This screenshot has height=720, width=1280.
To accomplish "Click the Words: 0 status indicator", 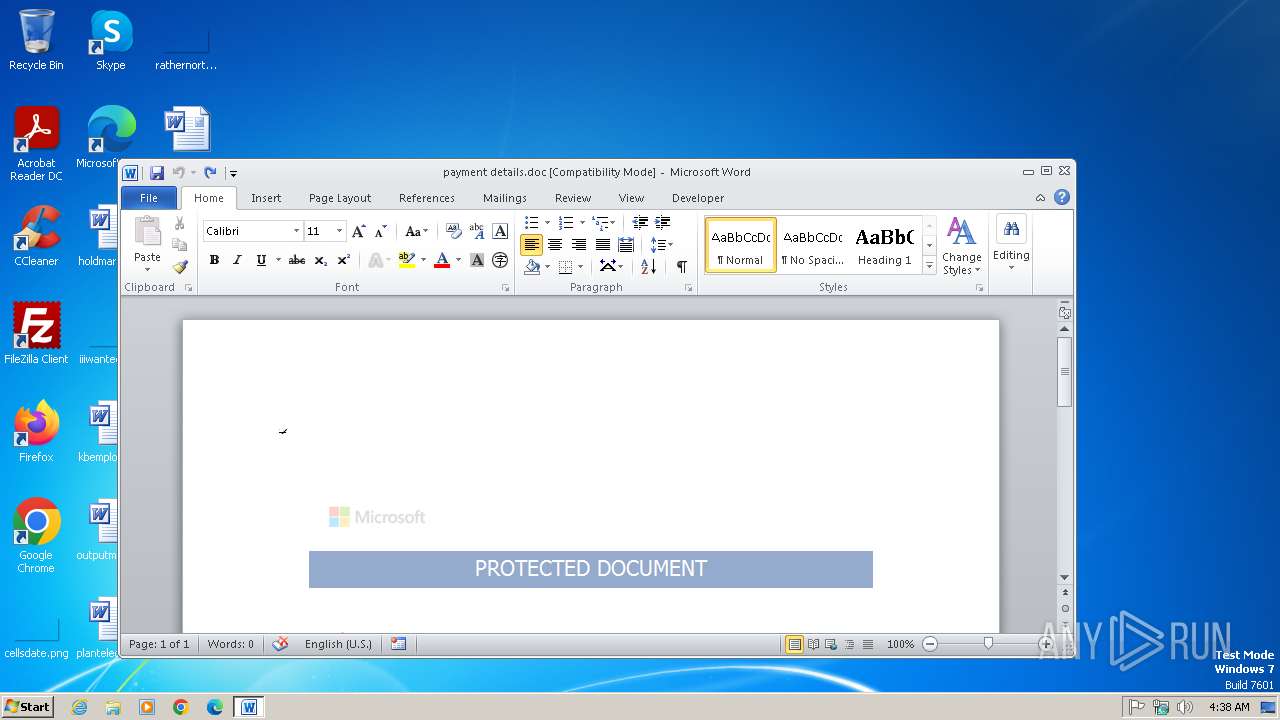I will point(231,644).
